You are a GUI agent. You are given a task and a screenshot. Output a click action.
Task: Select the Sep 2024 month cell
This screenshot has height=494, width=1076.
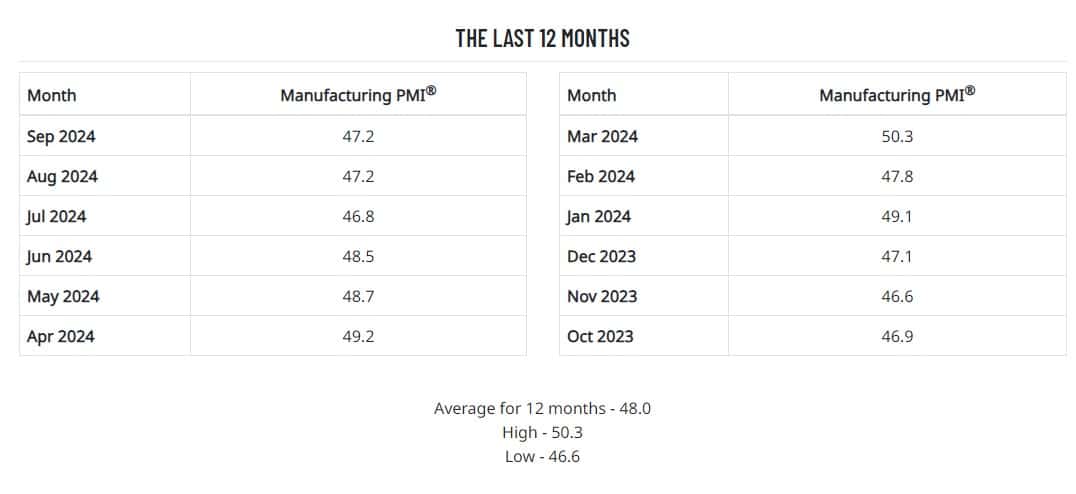click(x=61, y=136)
